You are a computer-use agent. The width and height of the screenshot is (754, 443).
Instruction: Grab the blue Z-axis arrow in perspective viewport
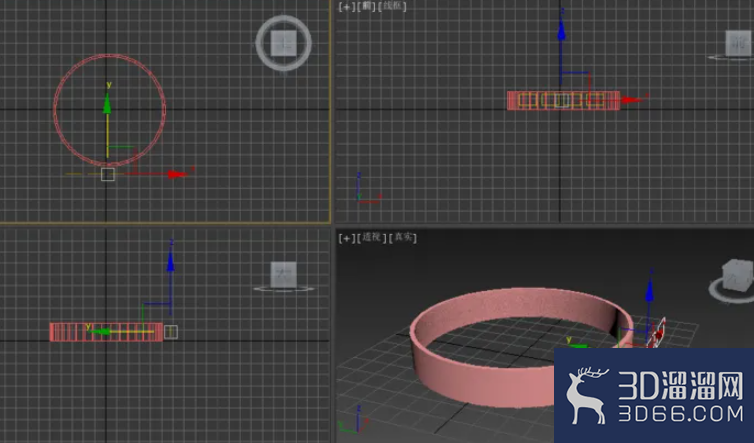point(650,291)
